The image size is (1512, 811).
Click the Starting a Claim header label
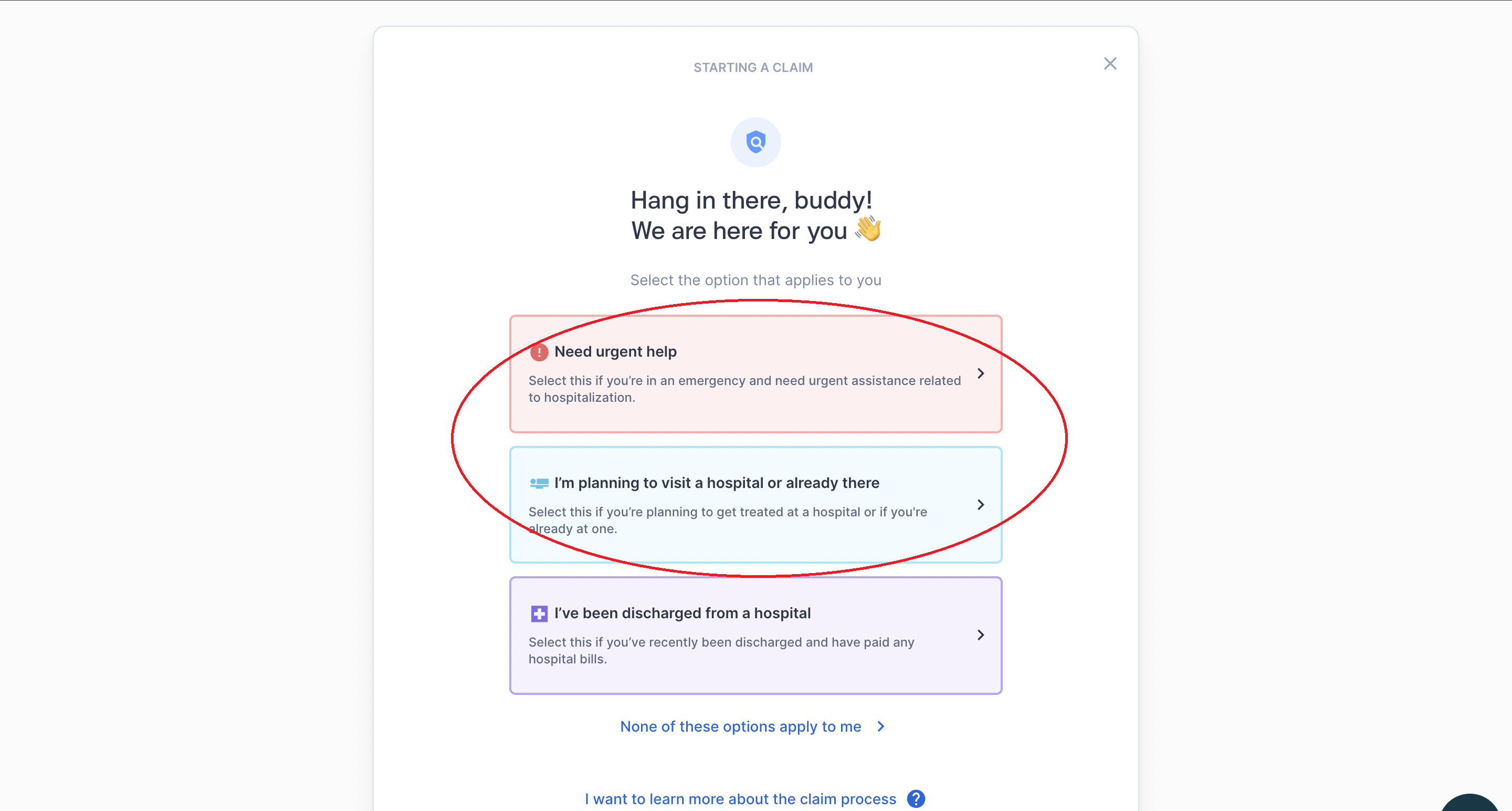753,68
